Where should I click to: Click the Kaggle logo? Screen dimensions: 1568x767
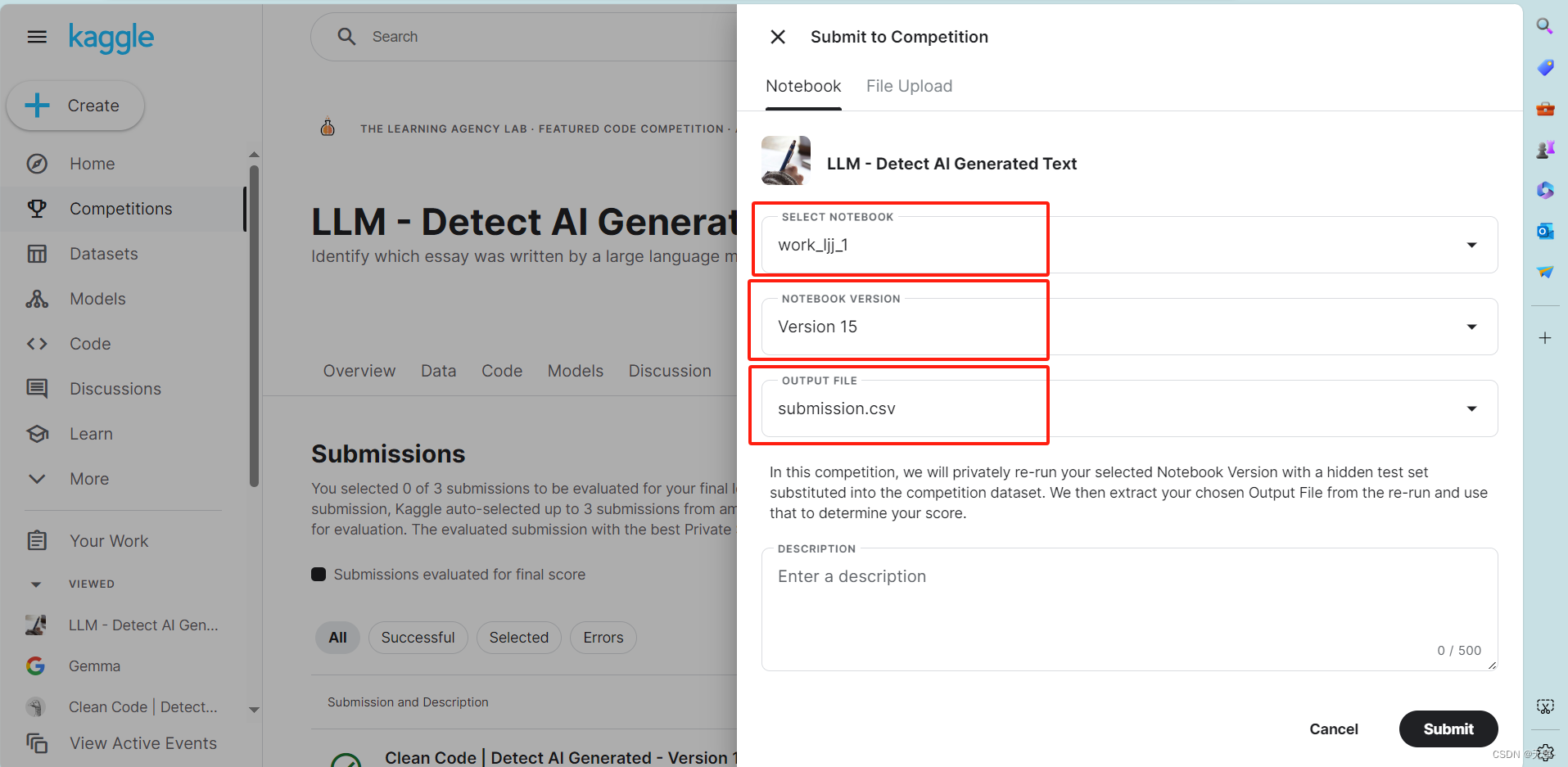(111, 38)
